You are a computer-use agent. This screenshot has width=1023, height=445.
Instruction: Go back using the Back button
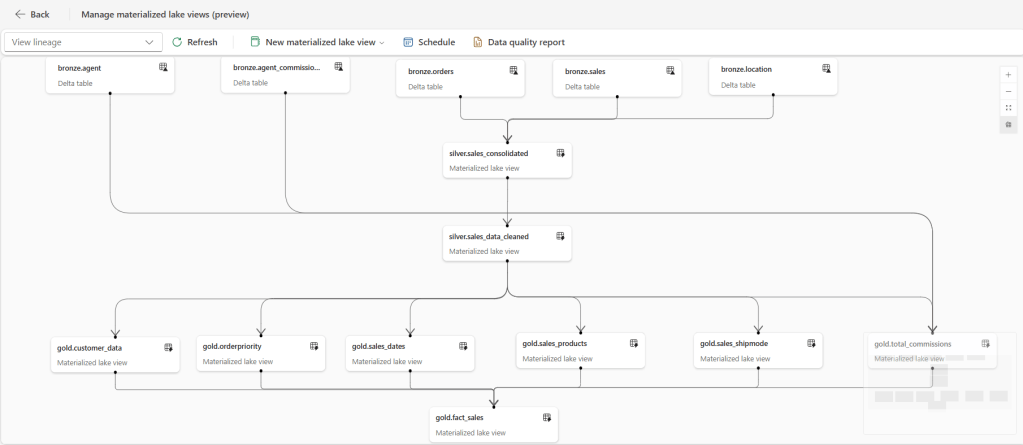(33, 14)
